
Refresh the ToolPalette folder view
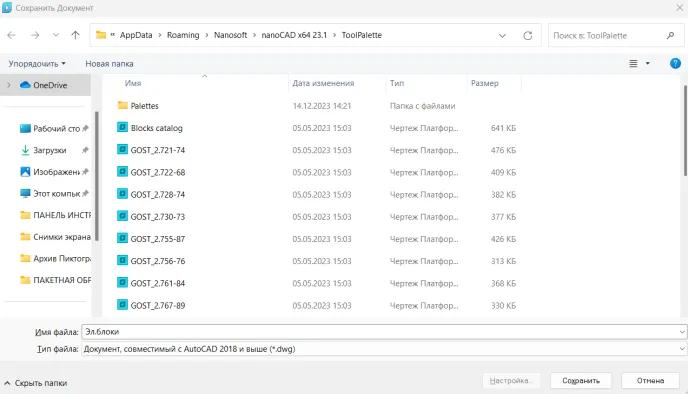528,36
